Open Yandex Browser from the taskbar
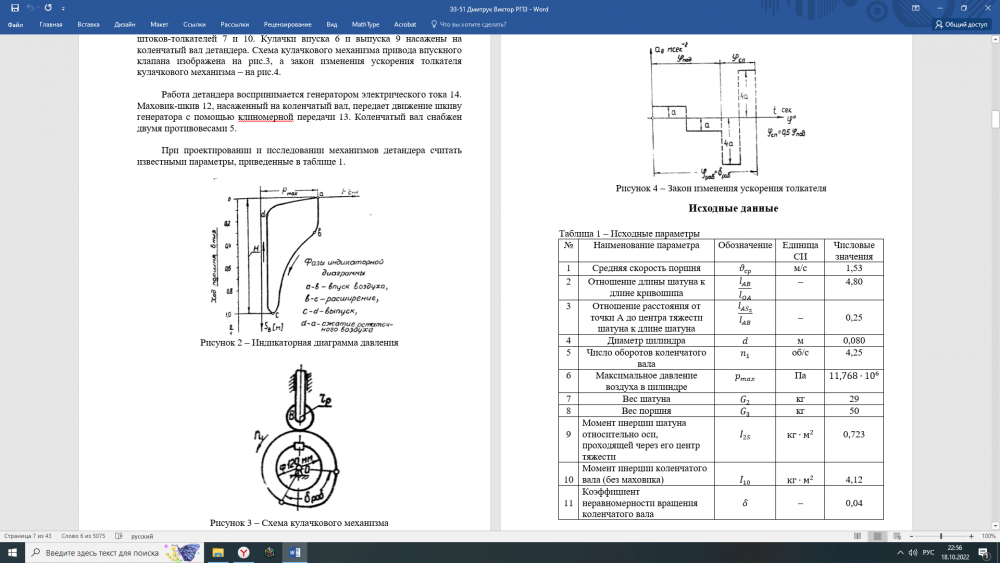 point(244,553)
